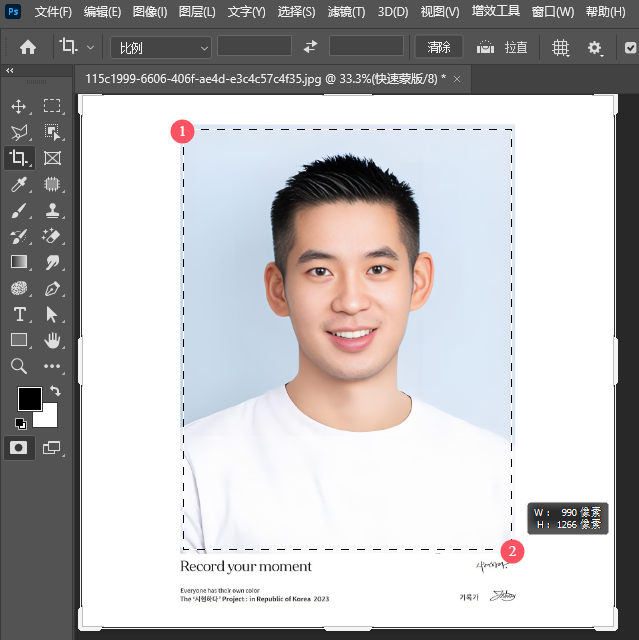Swap foreground and background colors
This screenshot has width=639, height=640.
point(55,391)
